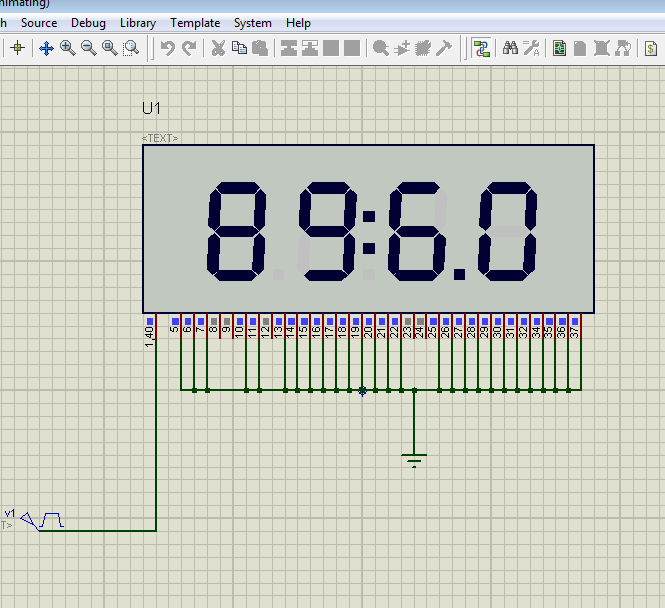Undo the last change
Viewport: 665px width, 608px height.
168,48
